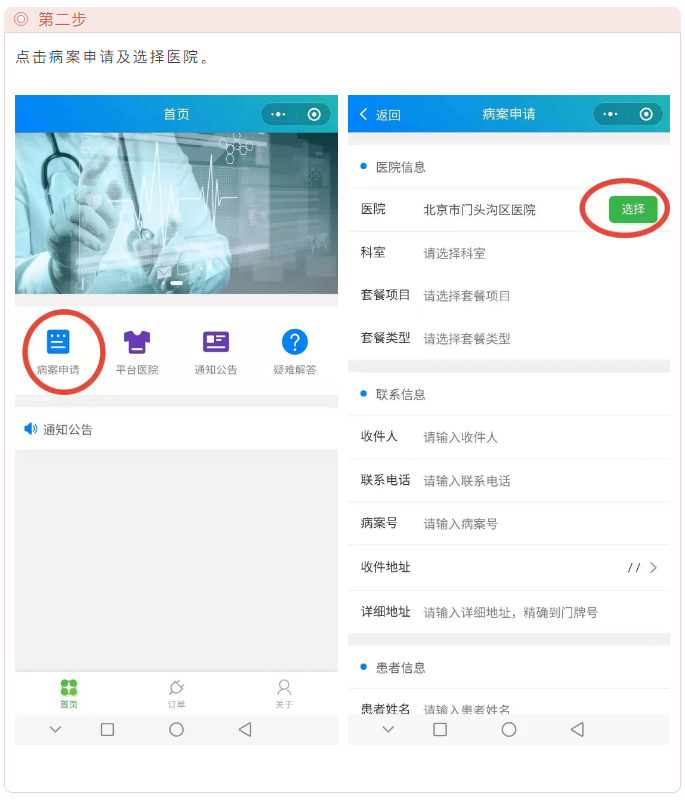This screenshot has width=685, height=800.
Task: Open the 请选择套餐项目 selector
Action: point(467,296)
